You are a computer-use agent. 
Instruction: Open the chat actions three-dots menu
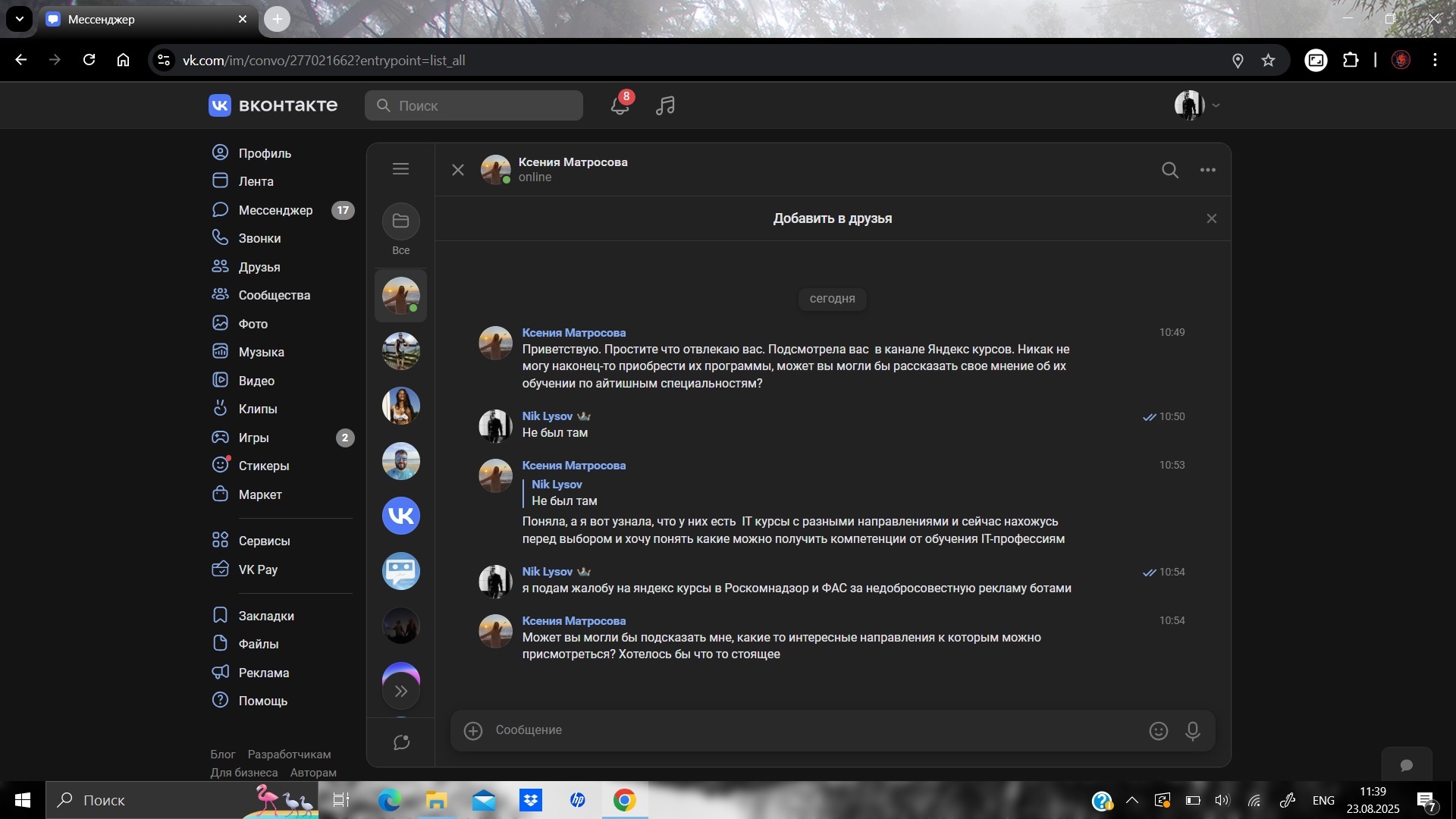point(1208,170)
